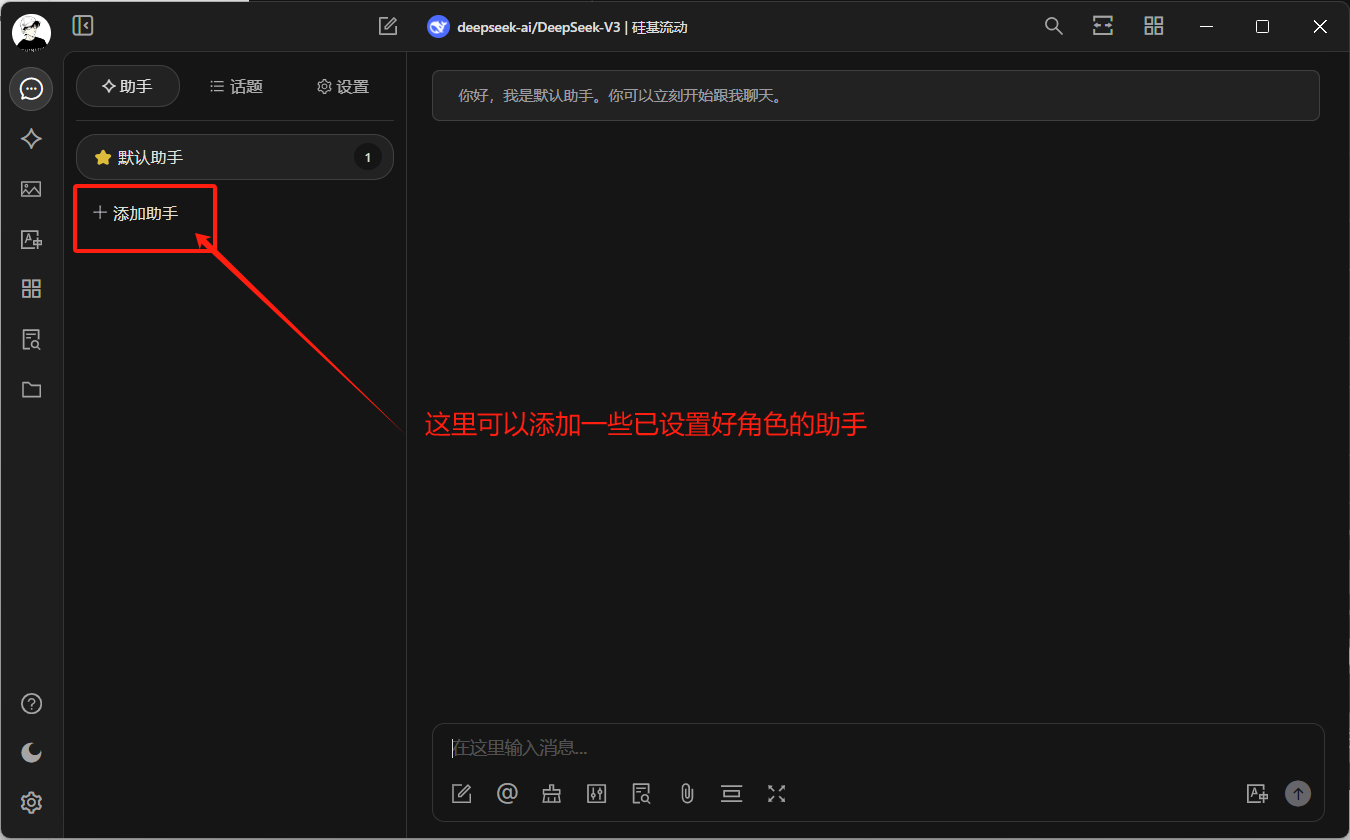Open the files folder icon in the sidebar
Viewport: 1350px width, 840px height.
tap(31, 390)
